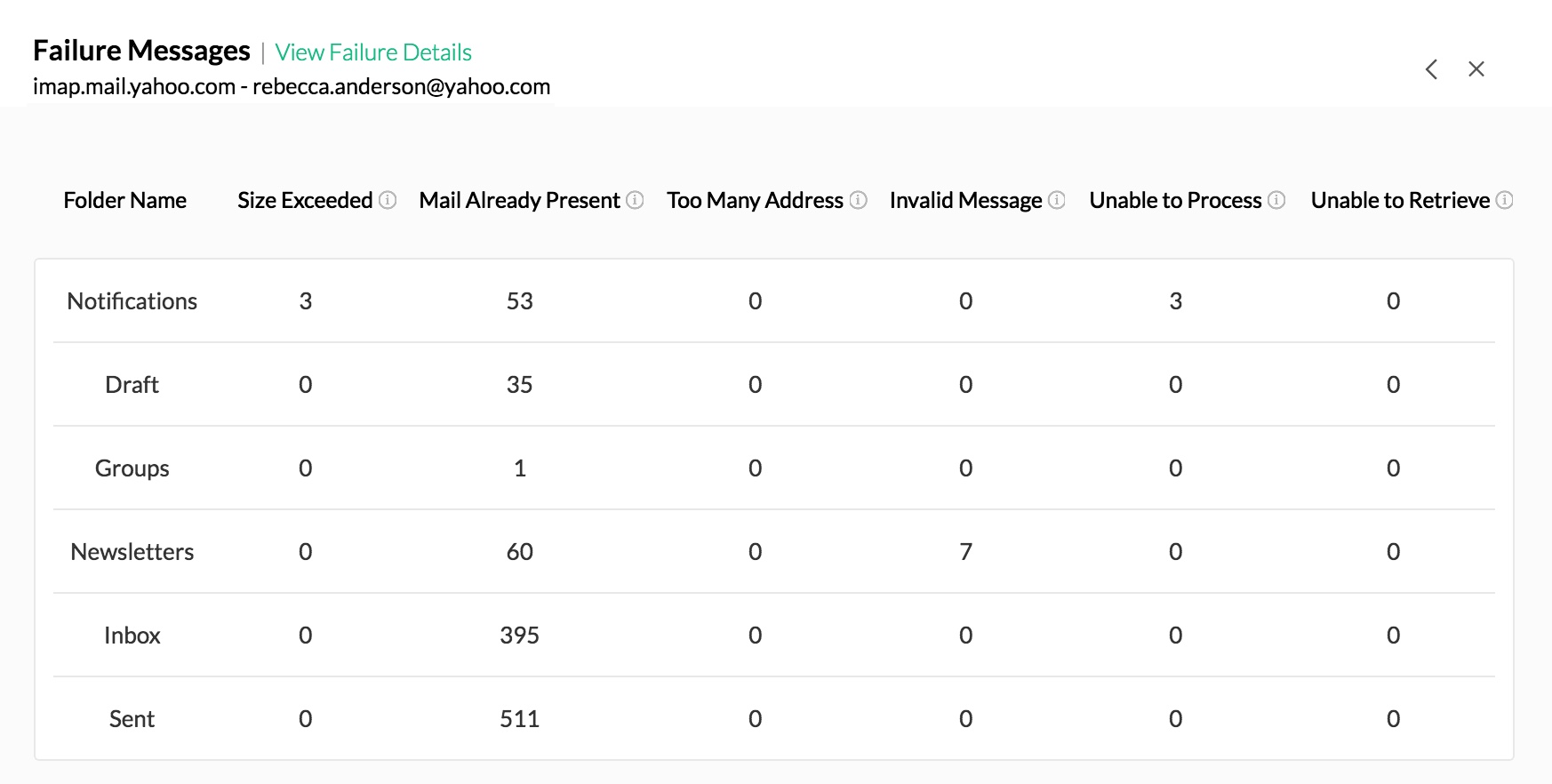Select the Notifications folder row

click(x=132, y=301)
